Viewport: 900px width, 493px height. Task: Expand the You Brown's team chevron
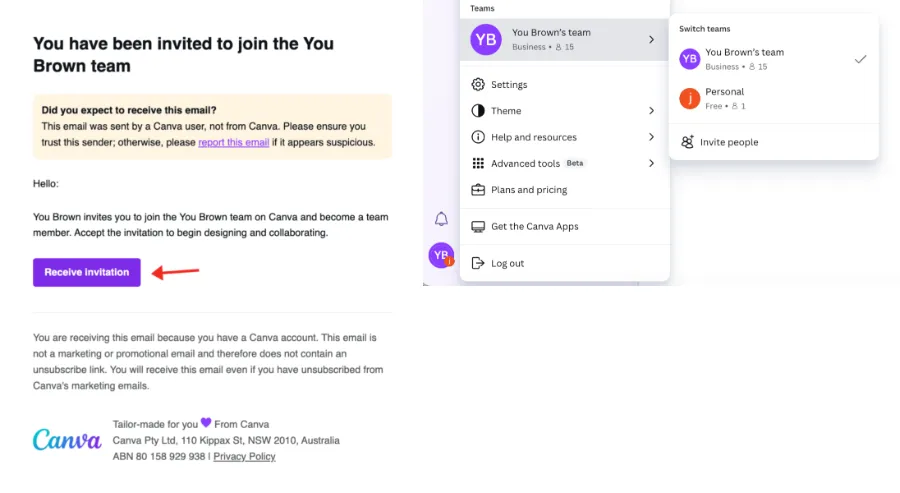(651, 40)
